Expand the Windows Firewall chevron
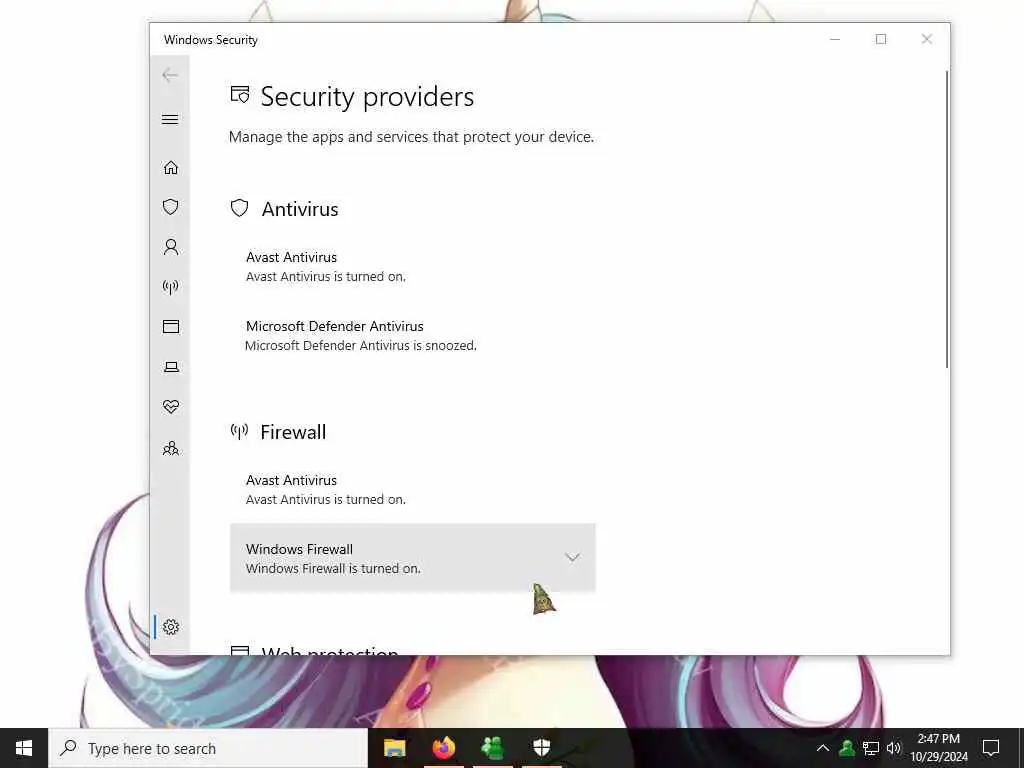This screenshot has height=768, width=1024. 572,558
